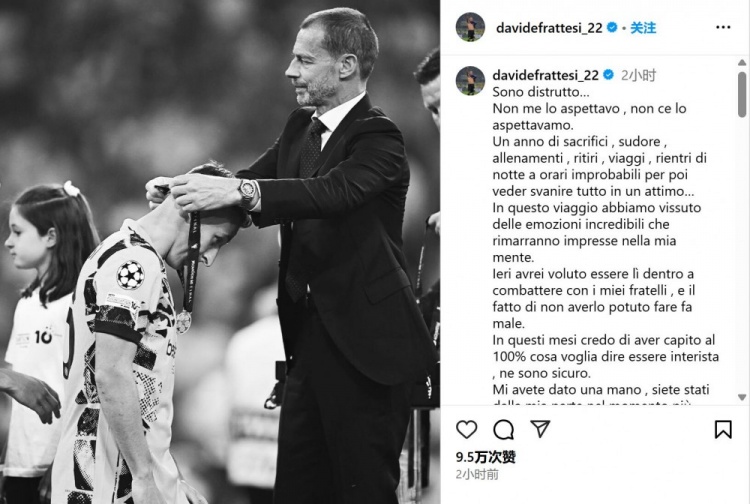Image resolution: width=750 pixels, height=504 pixels.
Task: Like the post with the heart icon
Action: (x=466, y=429)
